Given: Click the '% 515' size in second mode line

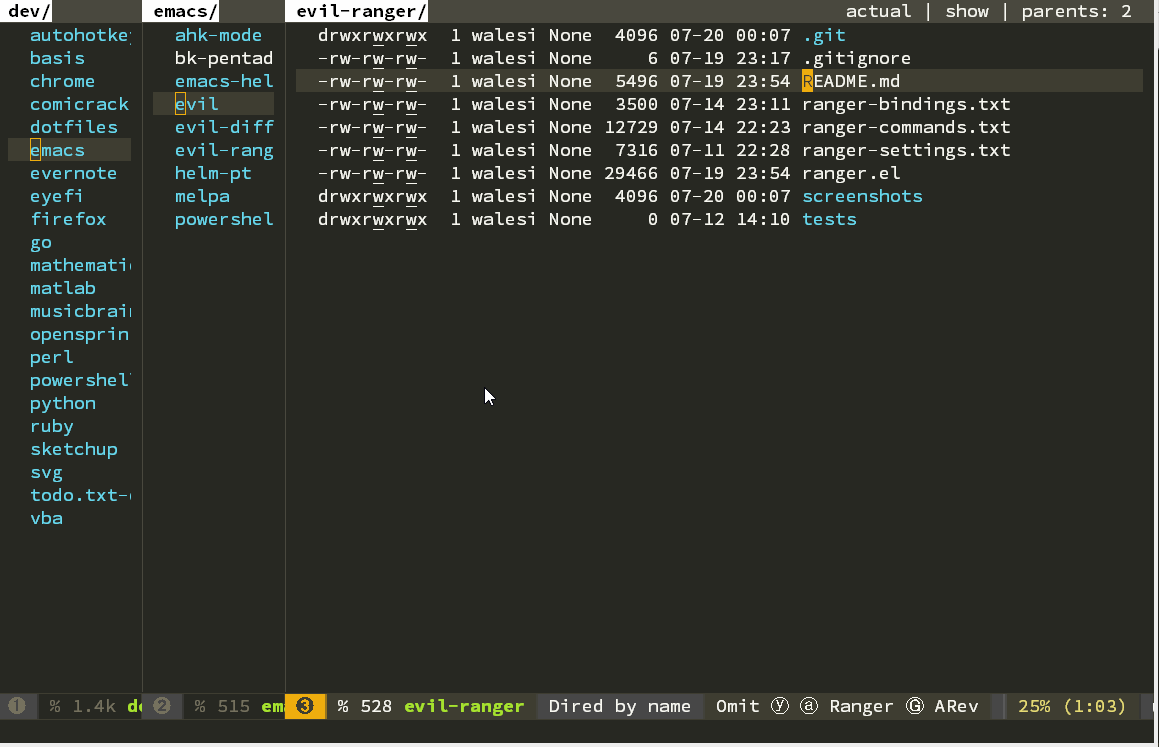Looking at the screenshot, I should click(222, 706).
